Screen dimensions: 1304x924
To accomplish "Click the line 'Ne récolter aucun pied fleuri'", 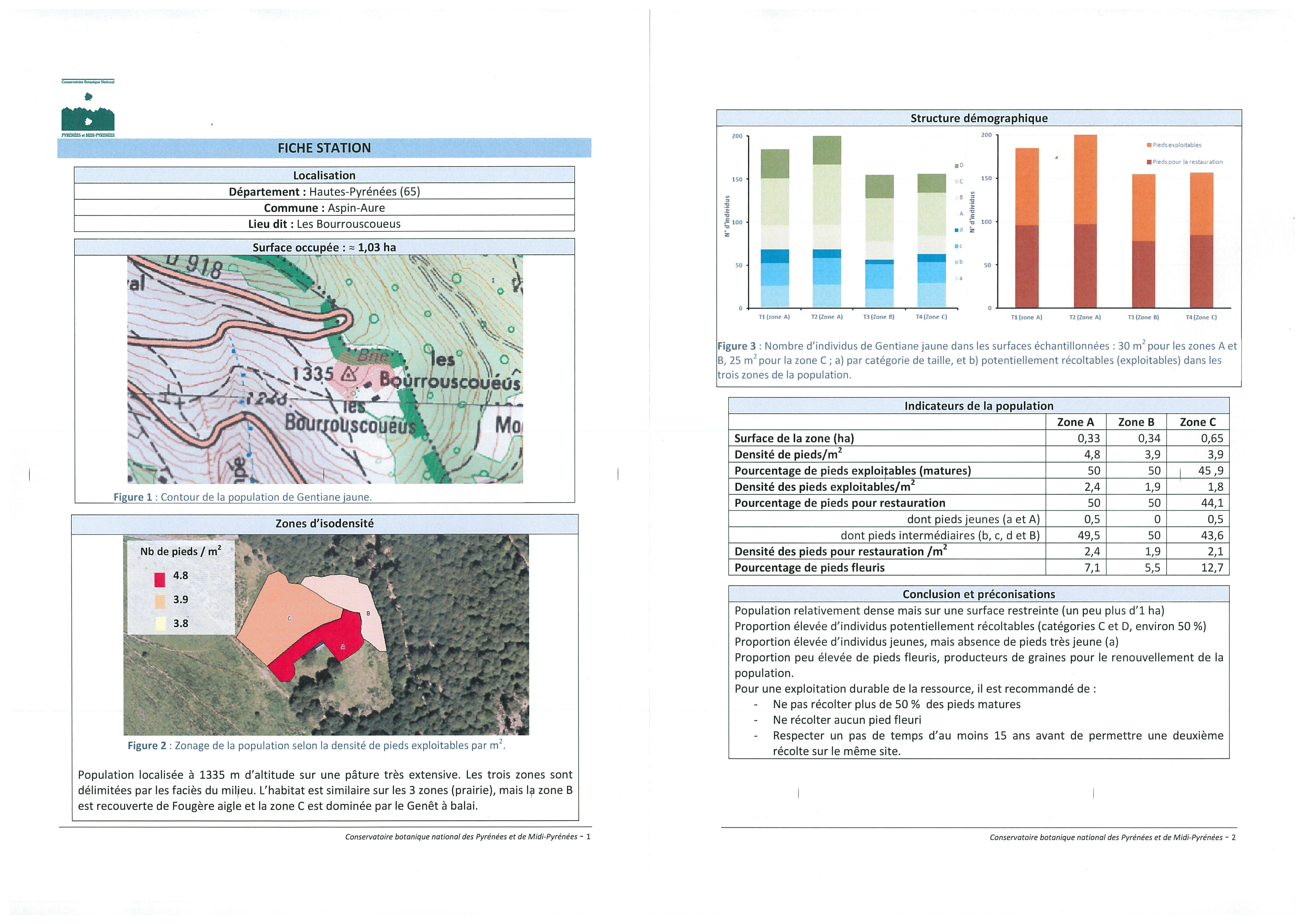I will click(x=847, y=720).
